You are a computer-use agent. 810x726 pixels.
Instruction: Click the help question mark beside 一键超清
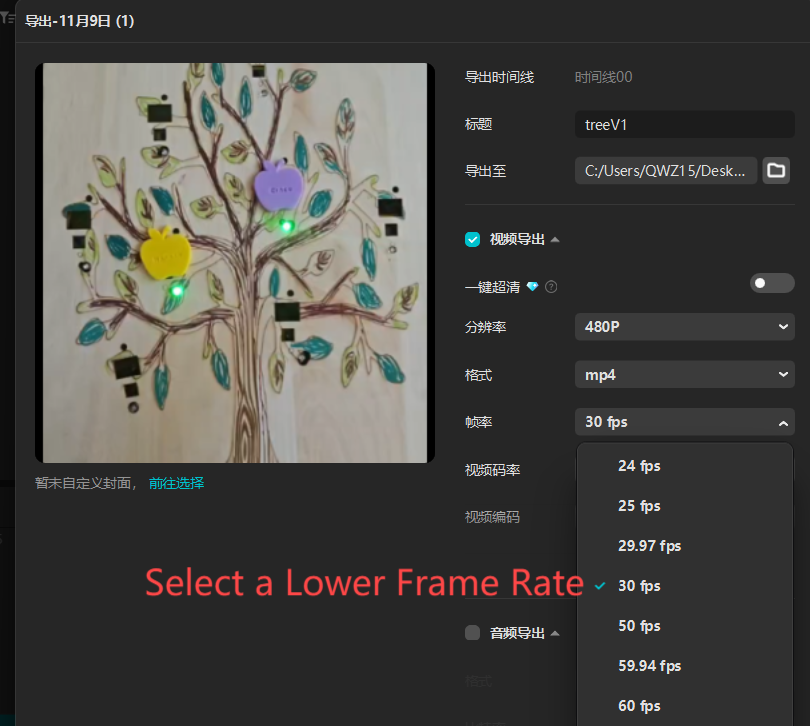tap(551, 287)
